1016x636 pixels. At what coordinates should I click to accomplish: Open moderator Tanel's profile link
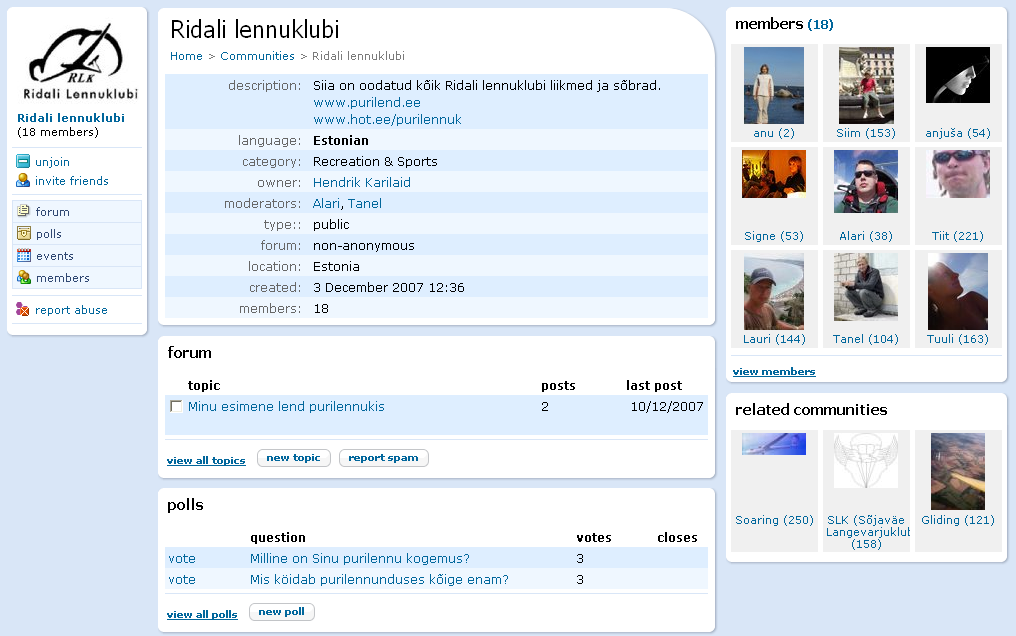click(365, 203)
